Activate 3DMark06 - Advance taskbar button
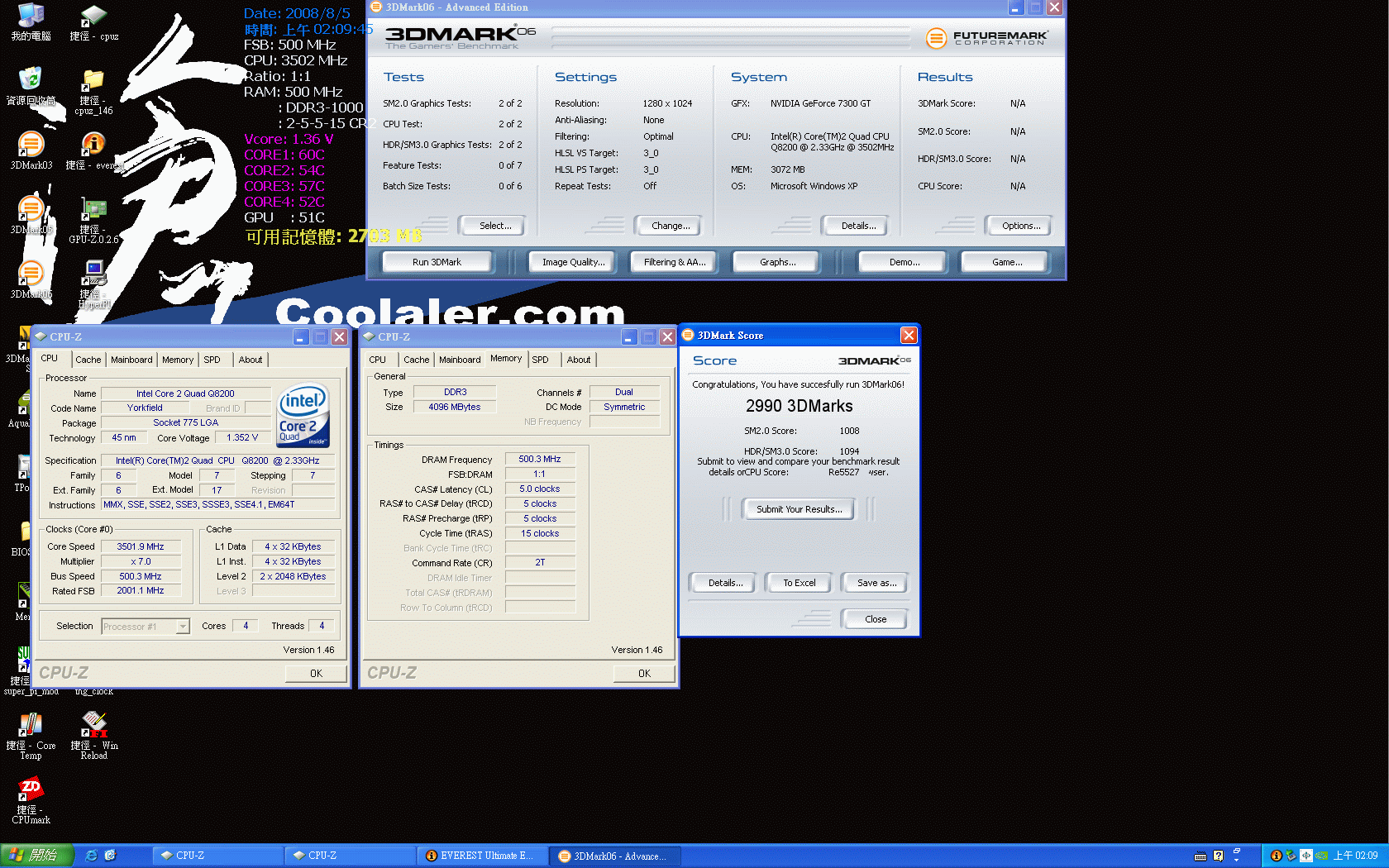 pos(616,856)
